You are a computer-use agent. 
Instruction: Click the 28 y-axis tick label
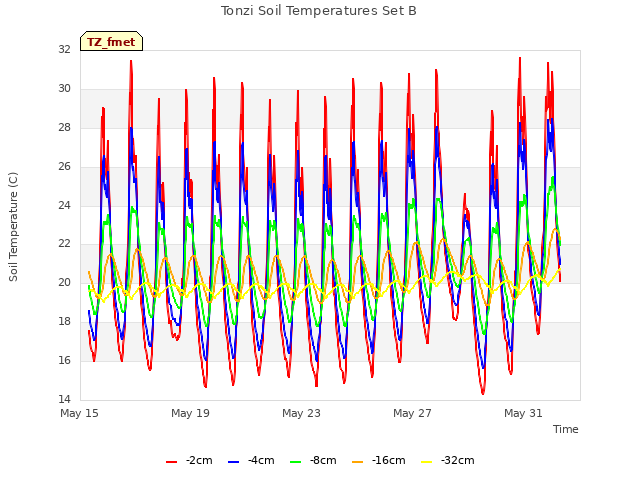(x=64, y=127)
